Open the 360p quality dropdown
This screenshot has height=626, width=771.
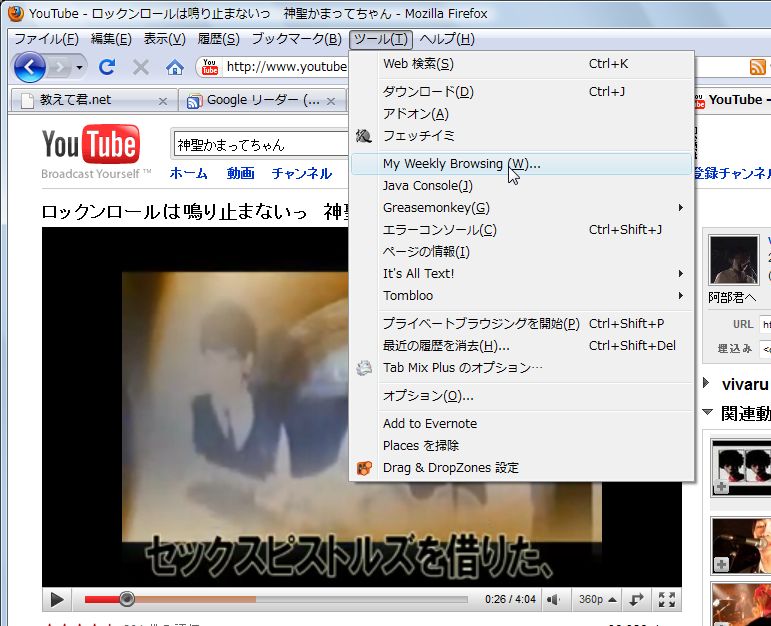pyautogui.click(x=597, y=599)
